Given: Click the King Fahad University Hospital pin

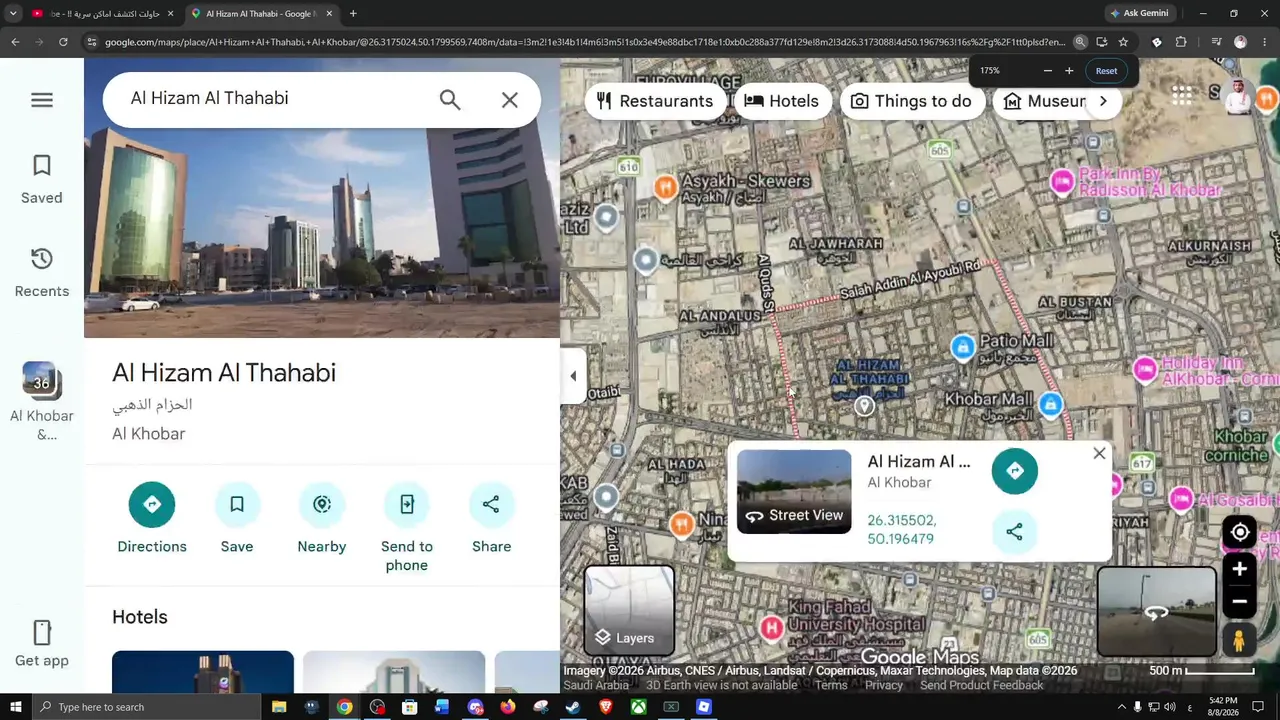Looking at the screenshot, I should (x=771, y=628).
